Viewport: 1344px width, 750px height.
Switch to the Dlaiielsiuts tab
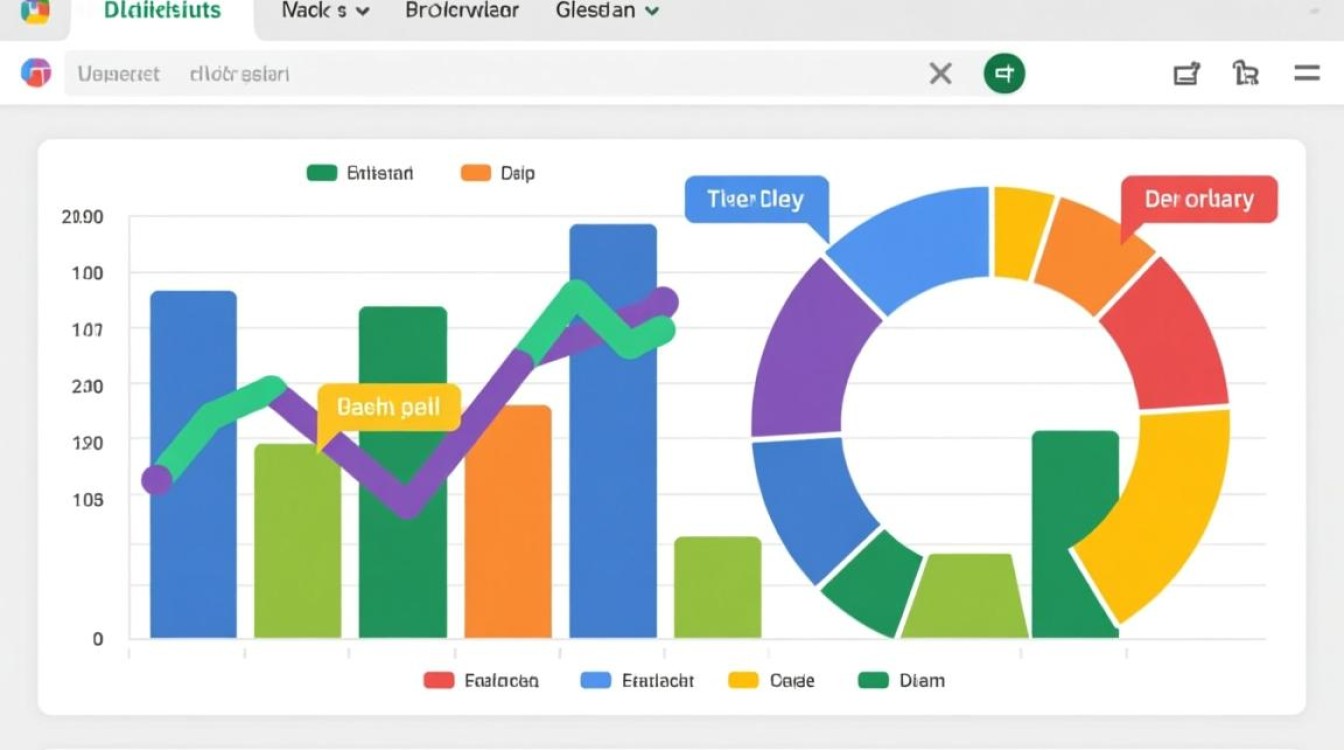(162, 11)
